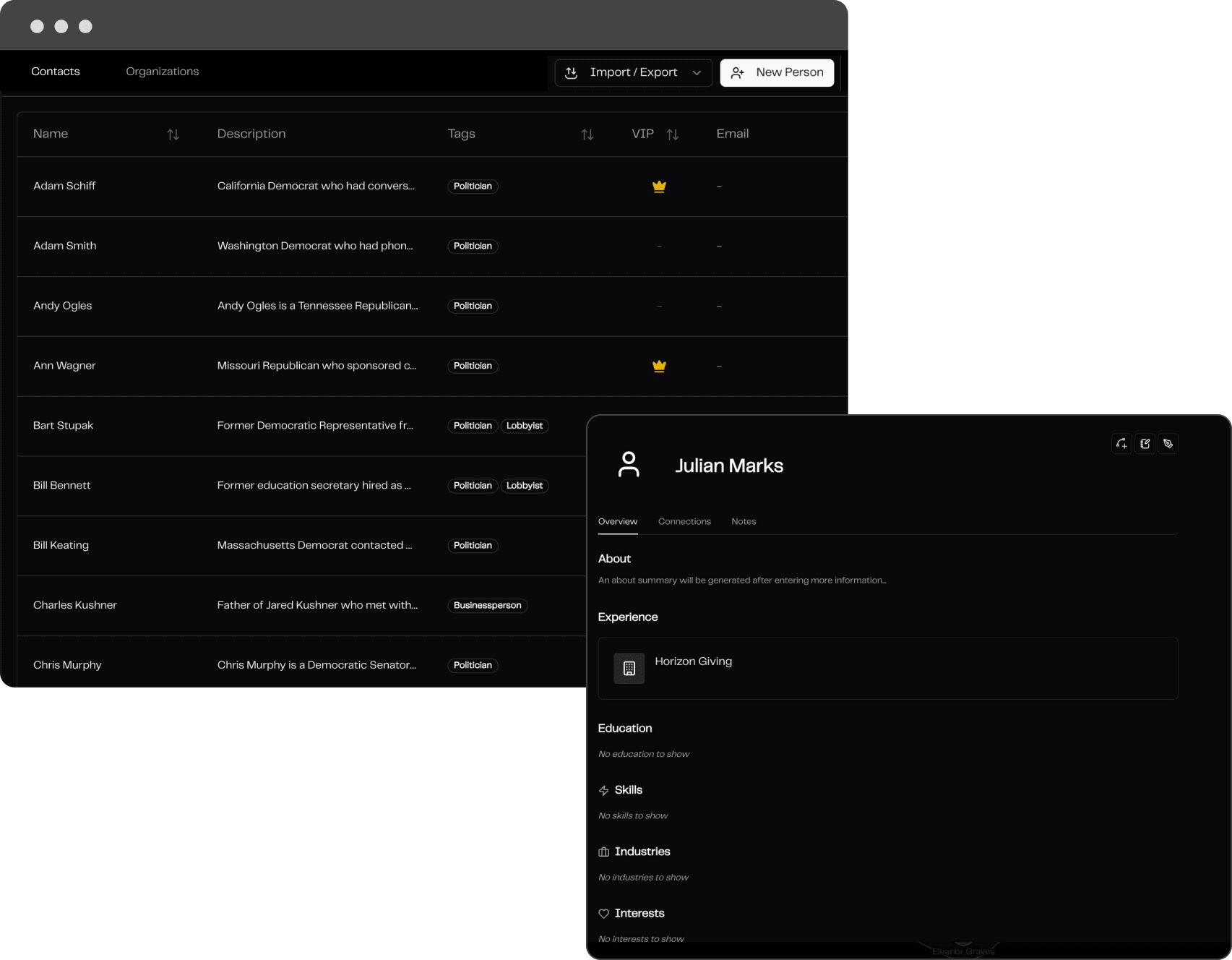Screen dimensions: 1232x960
Task: Open Andy Ogles contact name
Action: 63,306
